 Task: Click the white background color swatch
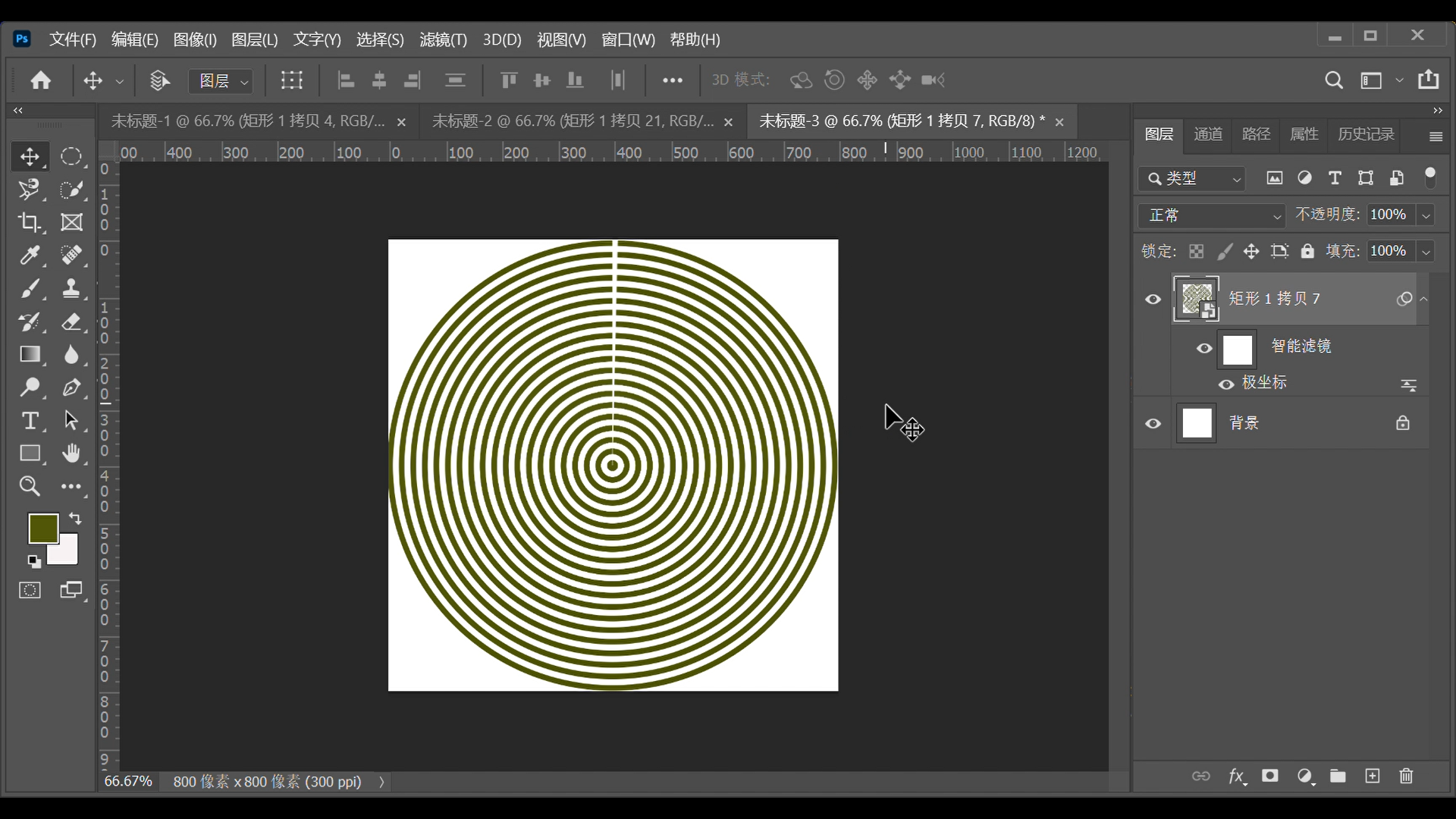point(67,554)
